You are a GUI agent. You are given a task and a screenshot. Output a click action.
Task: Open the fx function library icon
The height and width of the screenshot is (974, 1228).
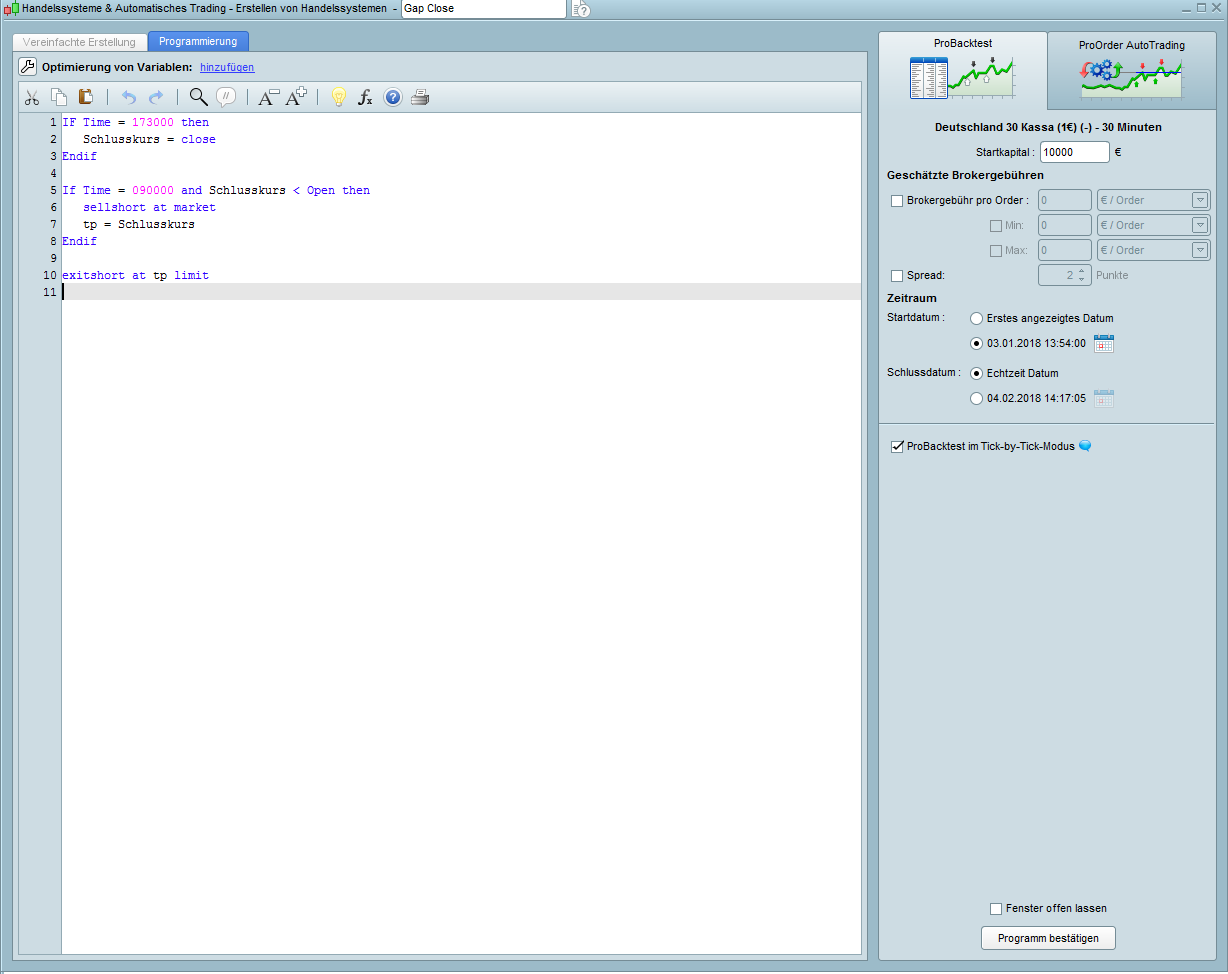pos(366,97)
